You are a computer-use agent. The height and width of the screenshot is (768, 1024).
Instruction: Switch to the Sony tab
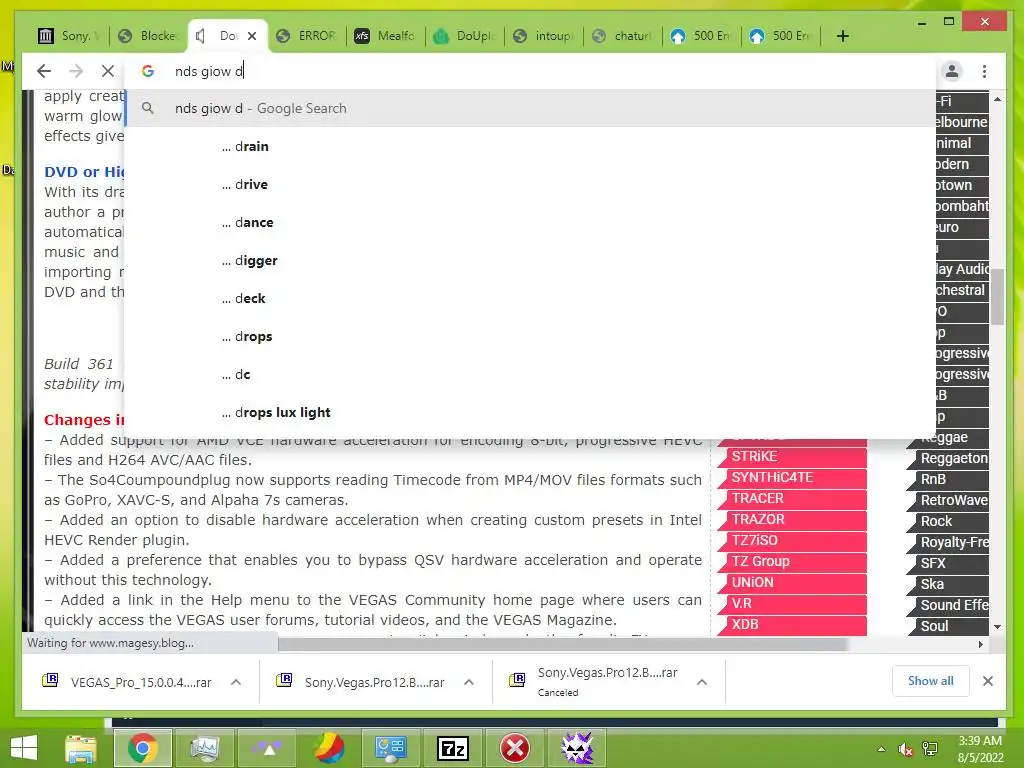tap(69, 36)
